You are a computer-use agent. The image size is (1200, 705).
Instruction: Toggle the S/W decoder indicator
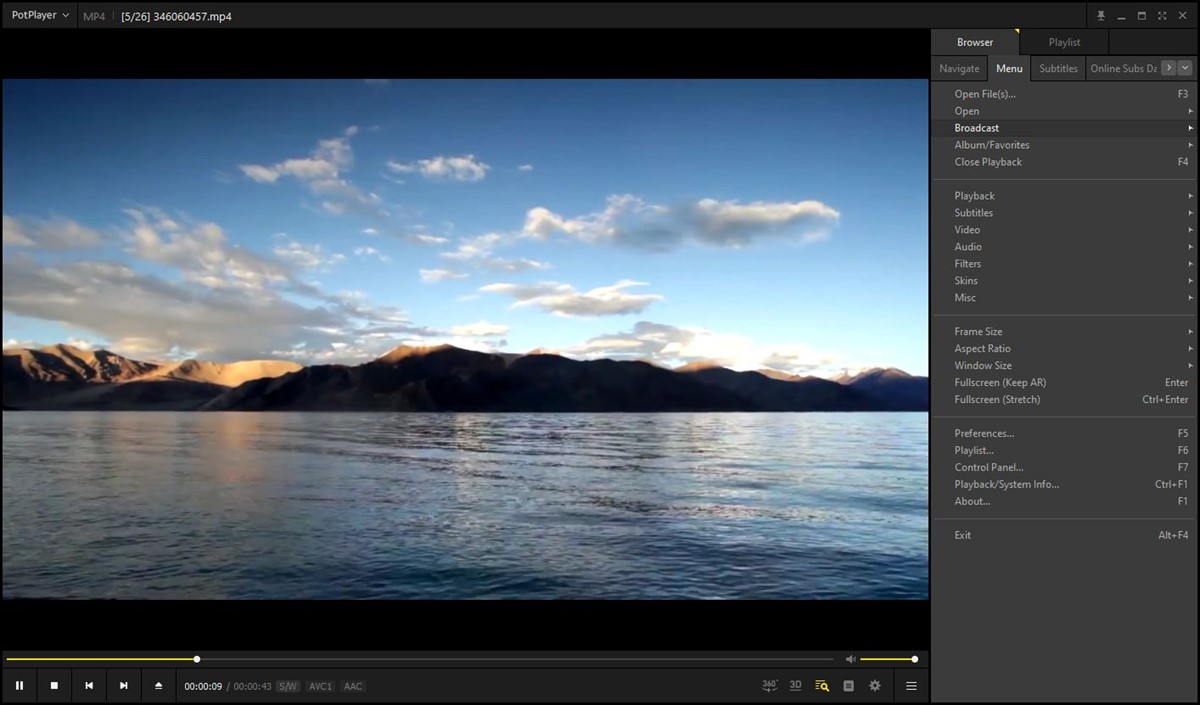click(x=288, y=686)
